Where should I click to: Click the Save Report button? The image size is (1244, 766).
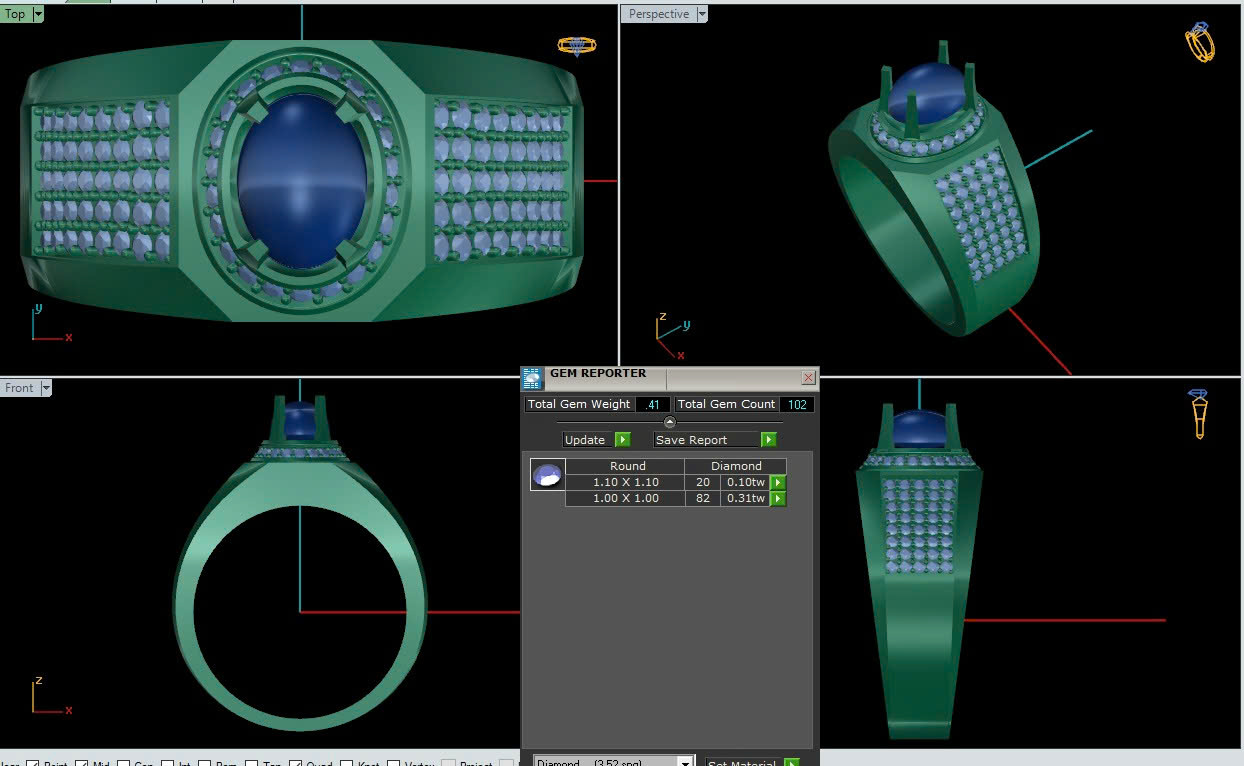coord(706,440)
